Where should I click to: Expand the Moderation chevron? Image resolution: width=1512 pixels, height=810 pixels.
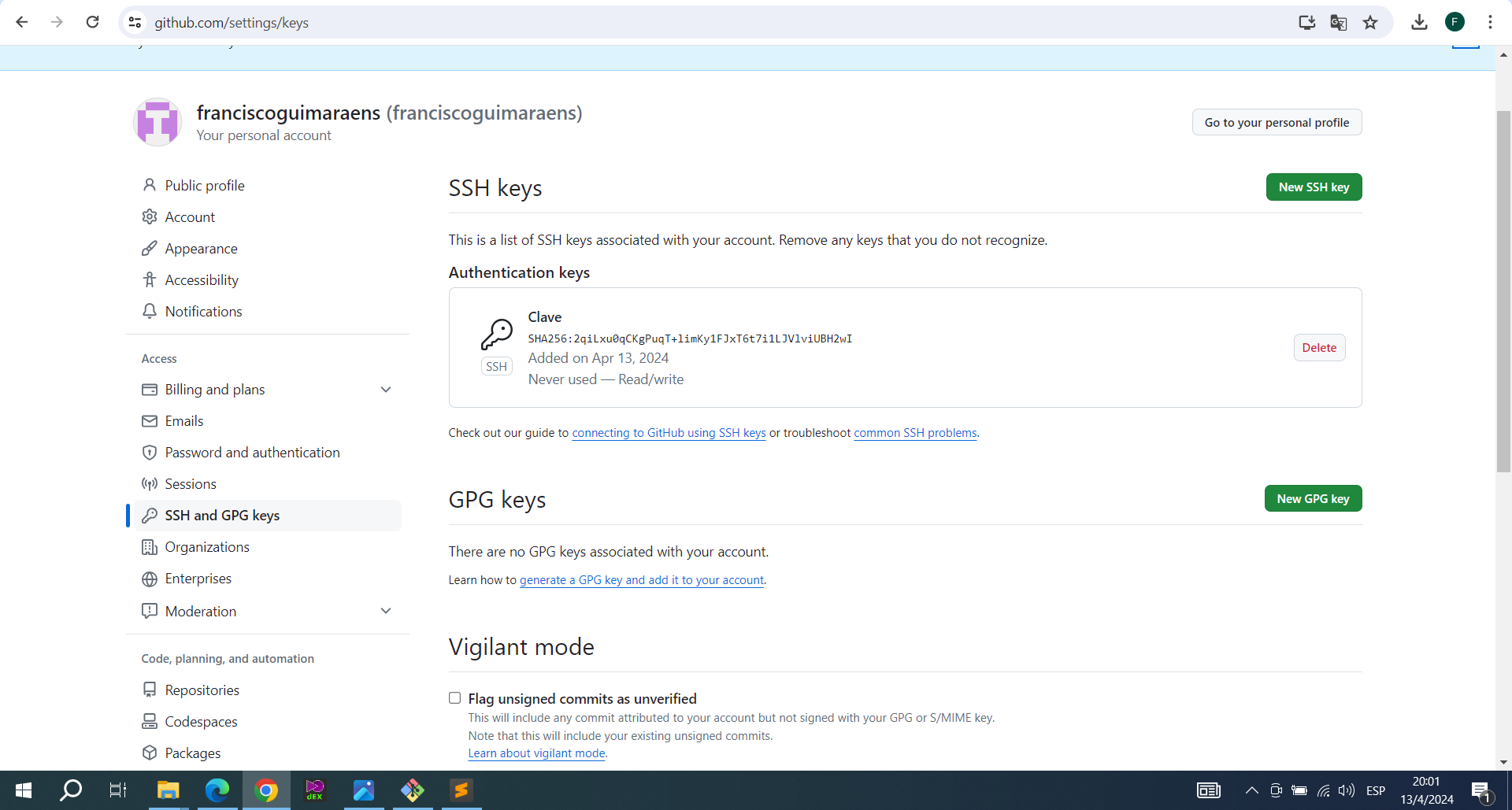pyautogui.click(x=386, y=611)
